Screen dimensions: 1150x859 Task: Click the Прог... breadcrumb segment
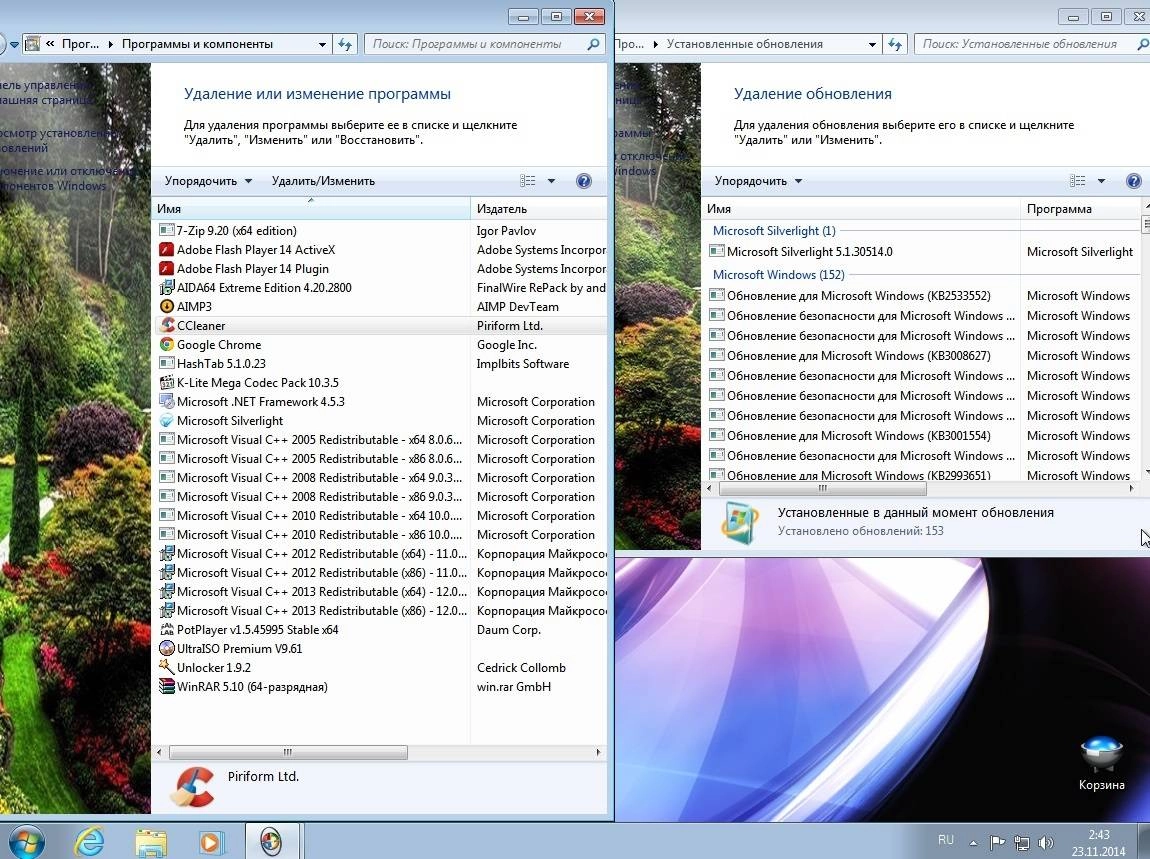point(80,44)
